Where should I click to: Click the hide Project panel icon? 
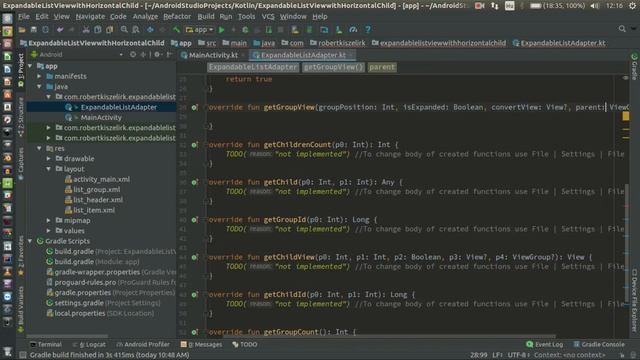click(169, 54)
